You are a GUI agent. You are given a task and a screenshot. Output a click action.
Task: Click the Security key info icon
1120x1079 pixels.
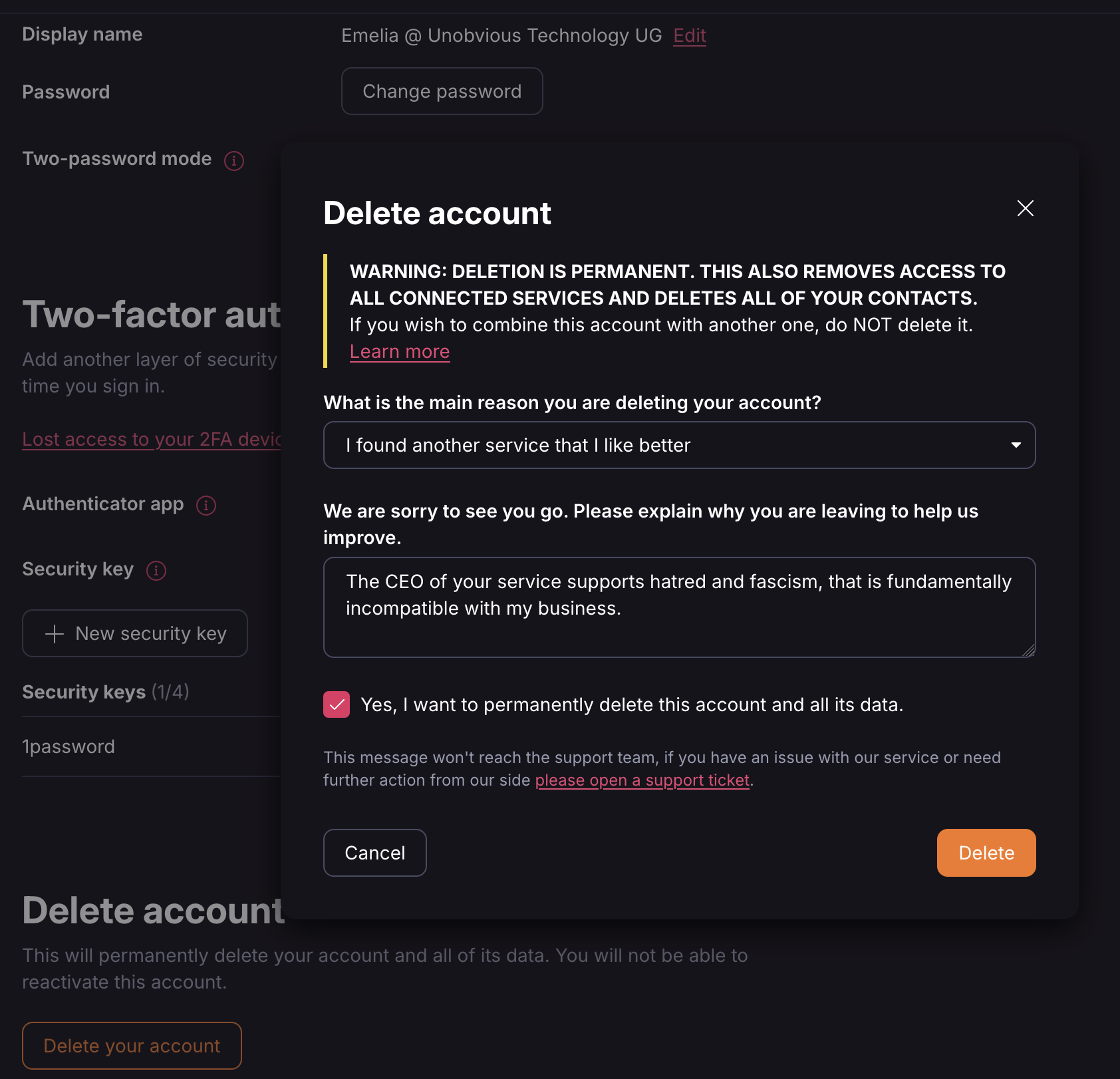(x=156, y=570)
